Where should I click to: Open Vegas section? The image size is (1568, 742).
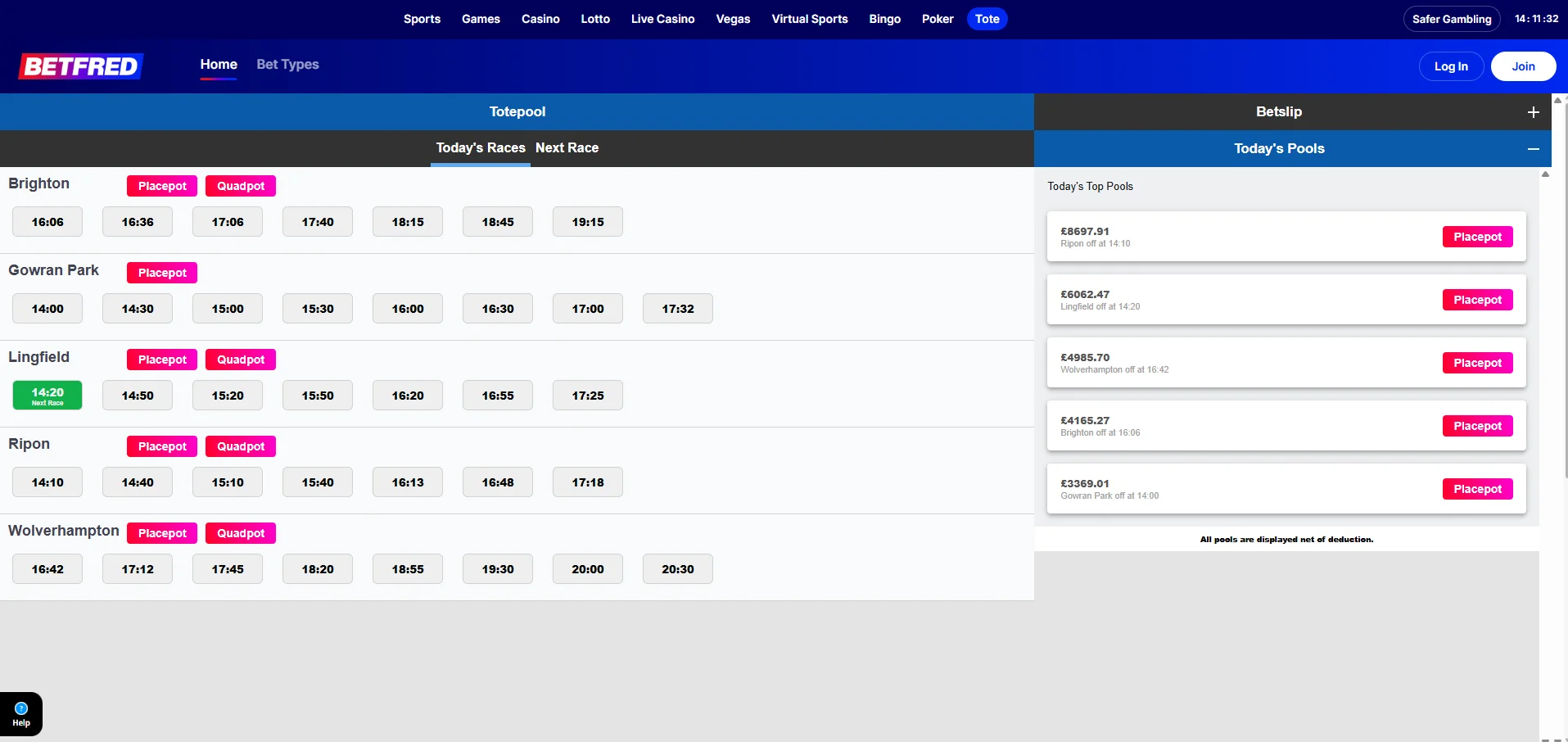[x=733, y=19]
